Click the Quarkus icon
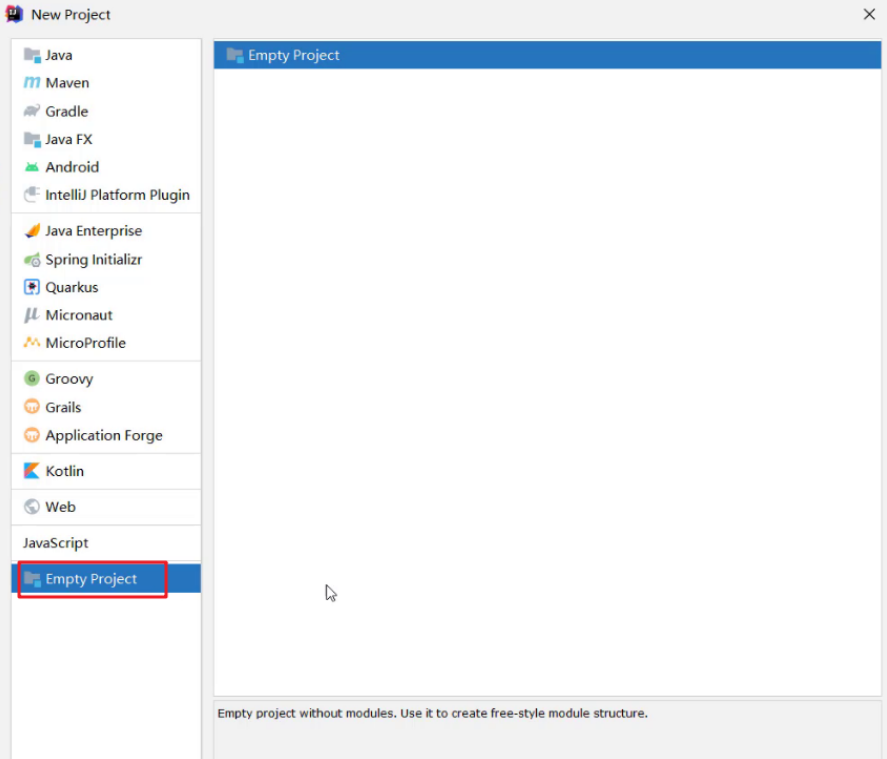This screenshot has width=887, height=759. (x=32, y=287)
